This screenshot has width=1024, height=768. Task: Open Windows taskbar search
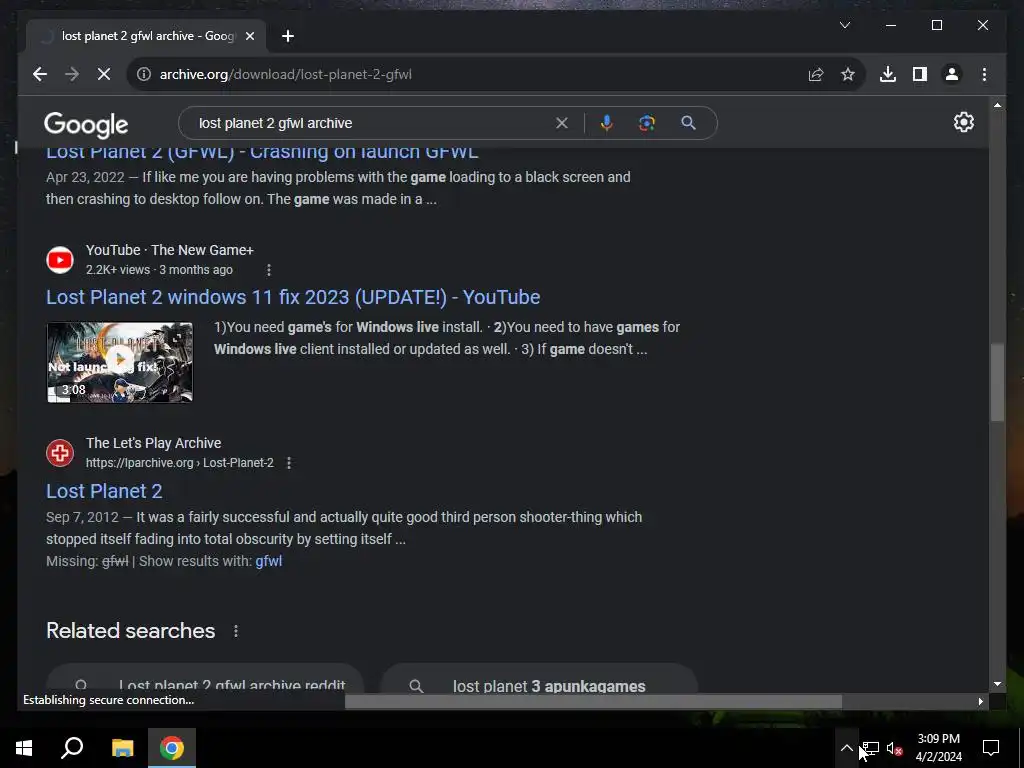click(x=72, y=748)
